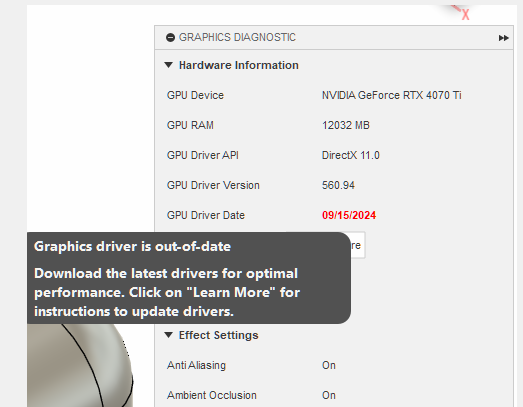
Task: Select the GPU Driver Version label
Action: click(213, 185)
